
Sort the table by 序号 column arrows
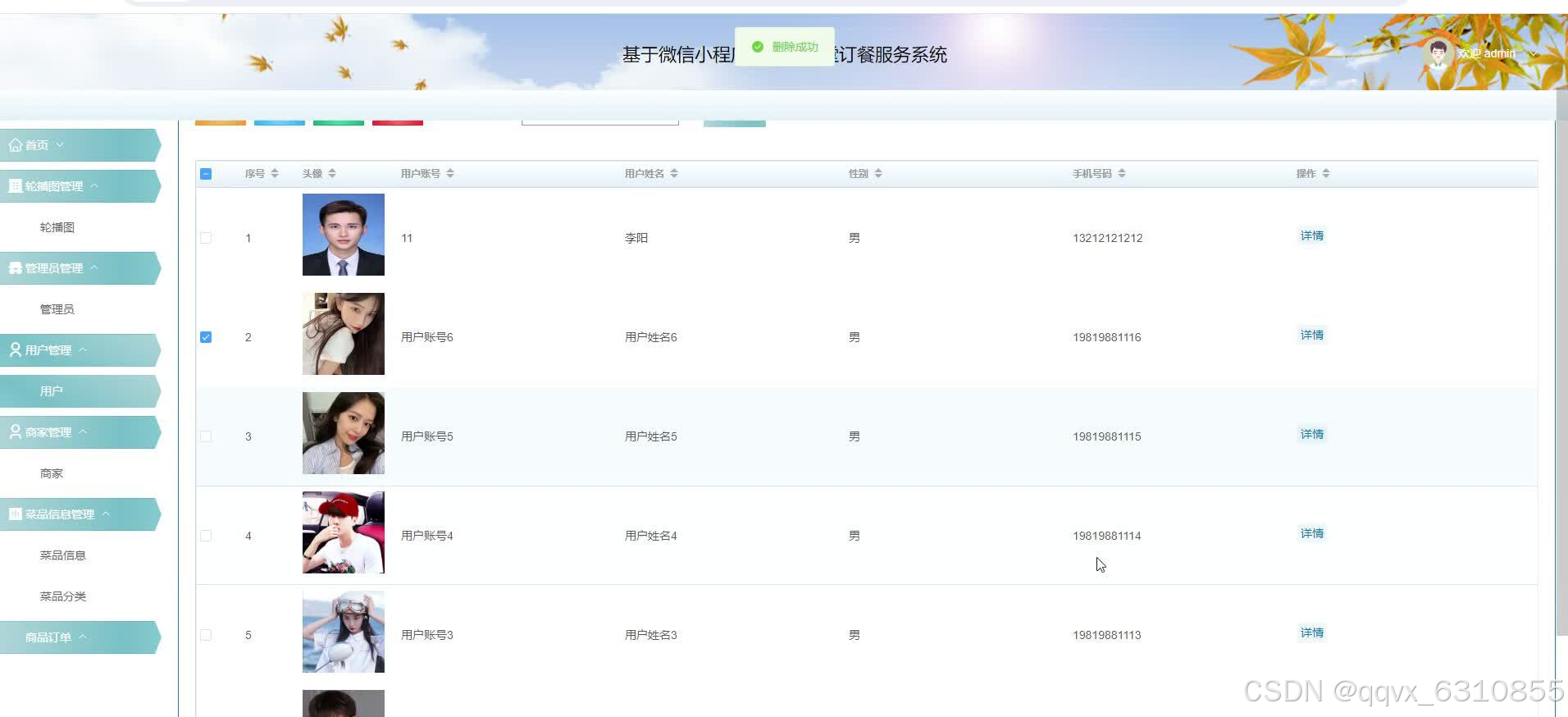coord(275,173)
